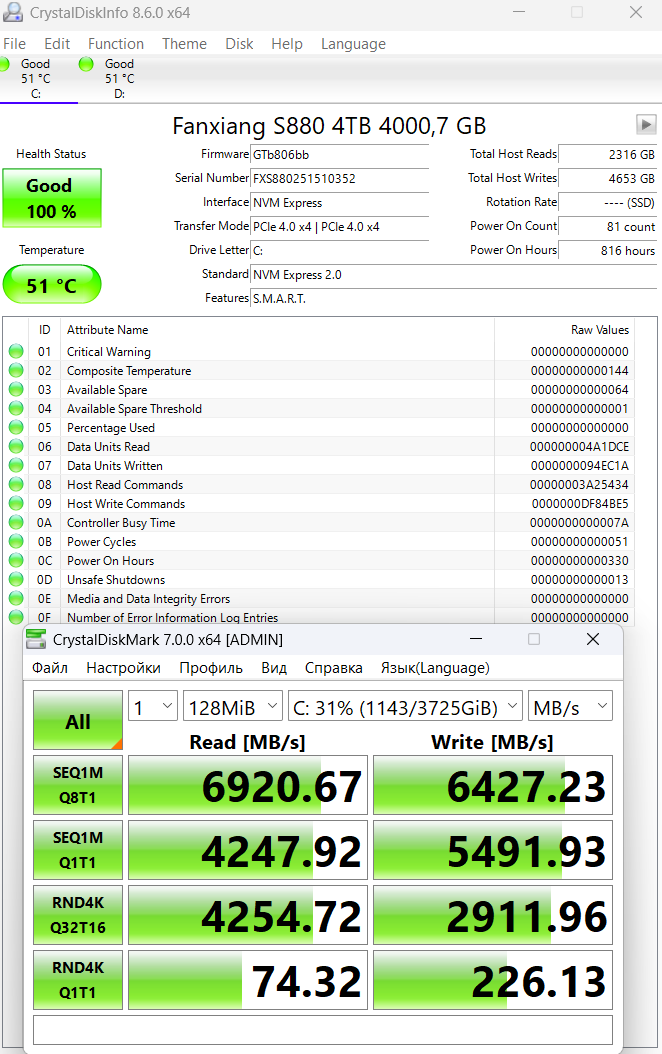This screenshot has height=1054, width=662.
Task: Click the next disk arrow button
Action: pyautogui.click(x=646, y=124)
